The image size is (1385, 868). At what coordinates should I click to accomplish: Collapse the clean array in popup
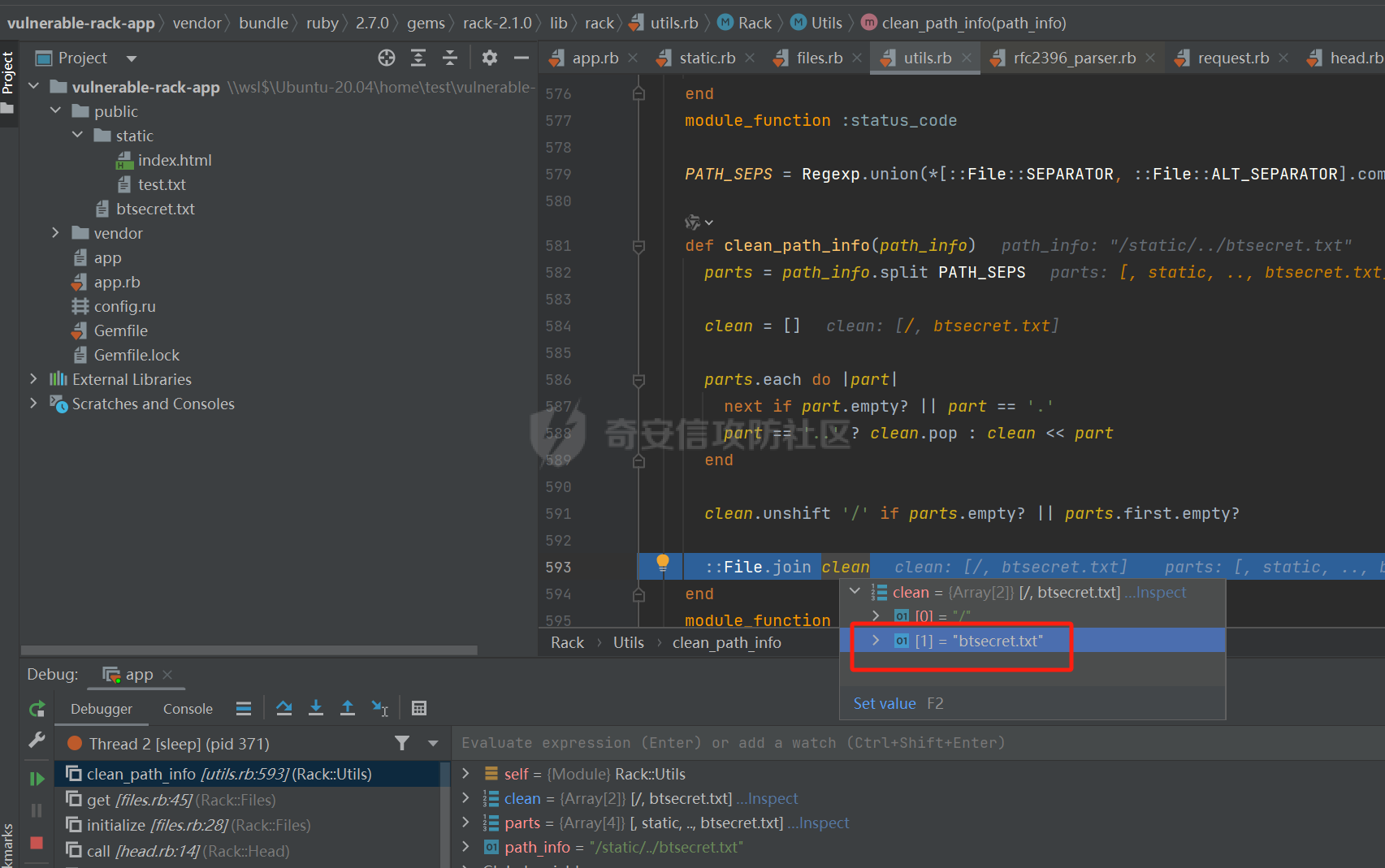[x=855, y=591]
